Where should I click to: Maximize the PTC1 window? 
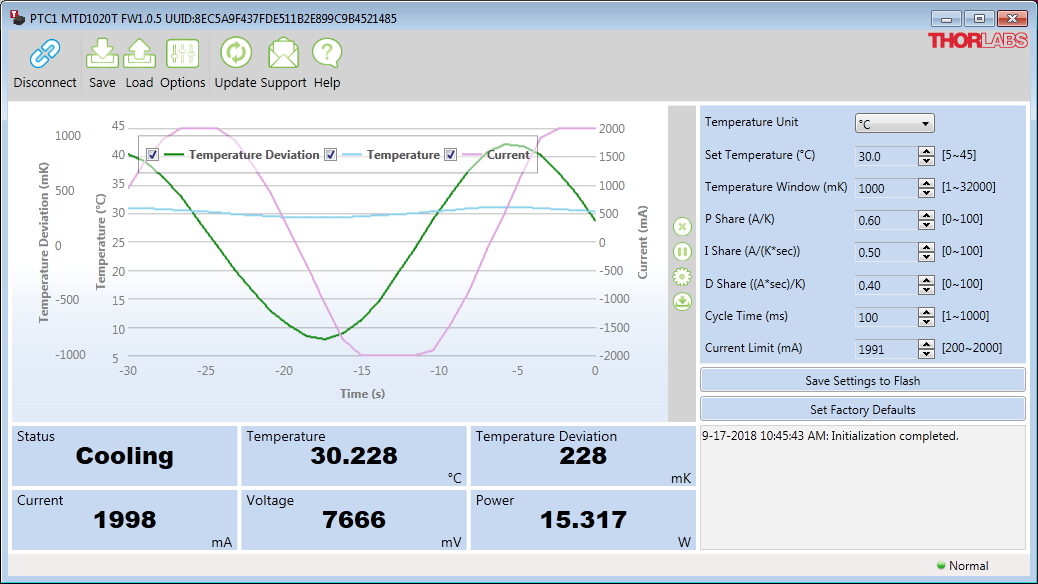pyautogui.click(x=979, y=19)
